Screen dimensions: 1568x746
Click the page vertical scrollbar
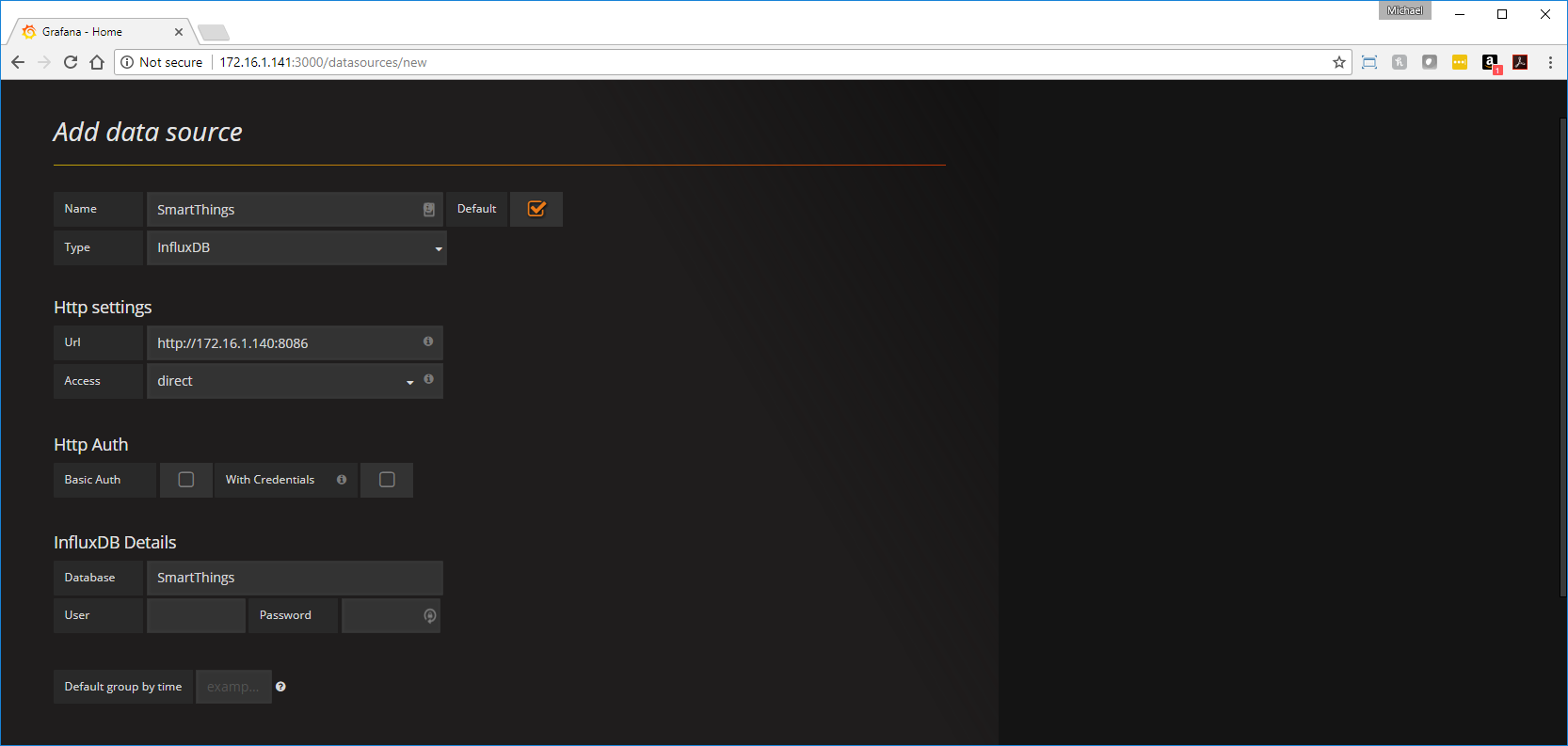(1562, 357)
